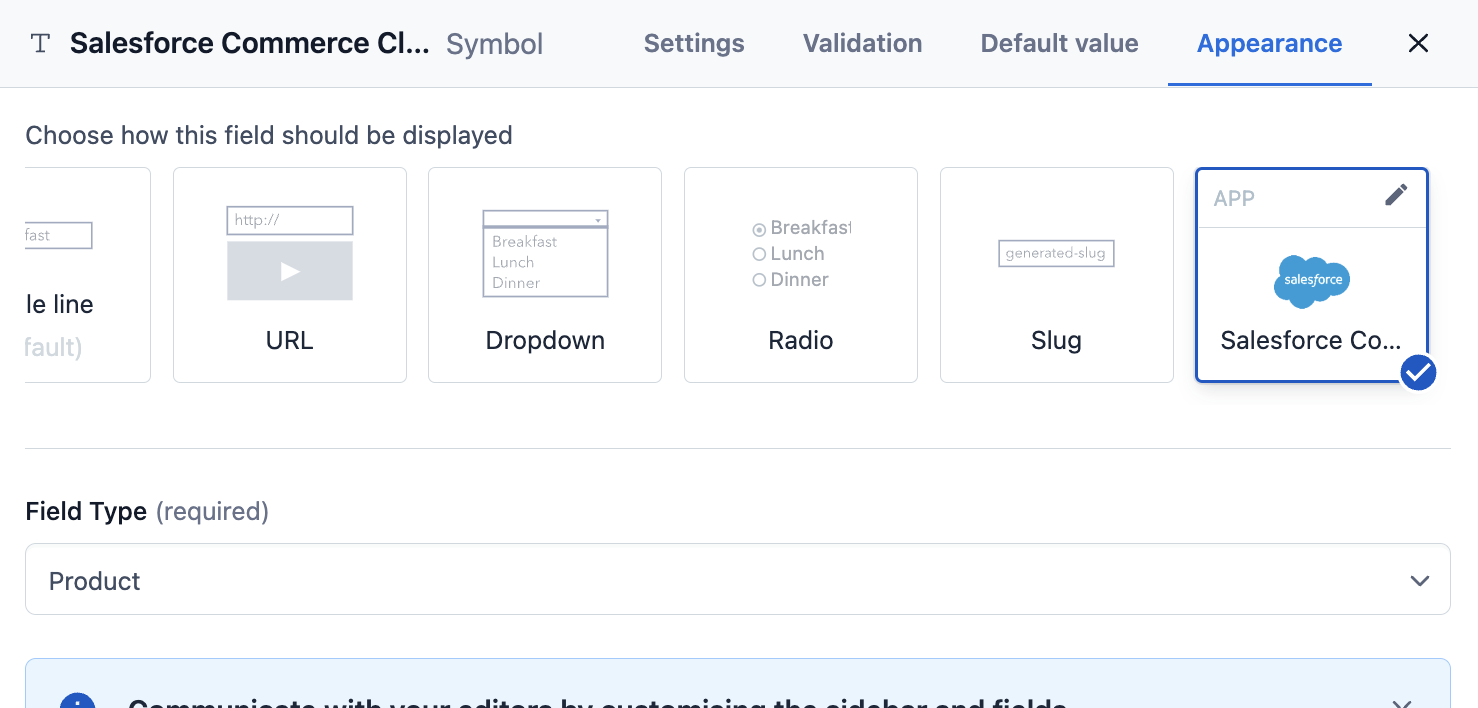Click the info icon in the banner
1478x708 pixels.
point(78,702)
